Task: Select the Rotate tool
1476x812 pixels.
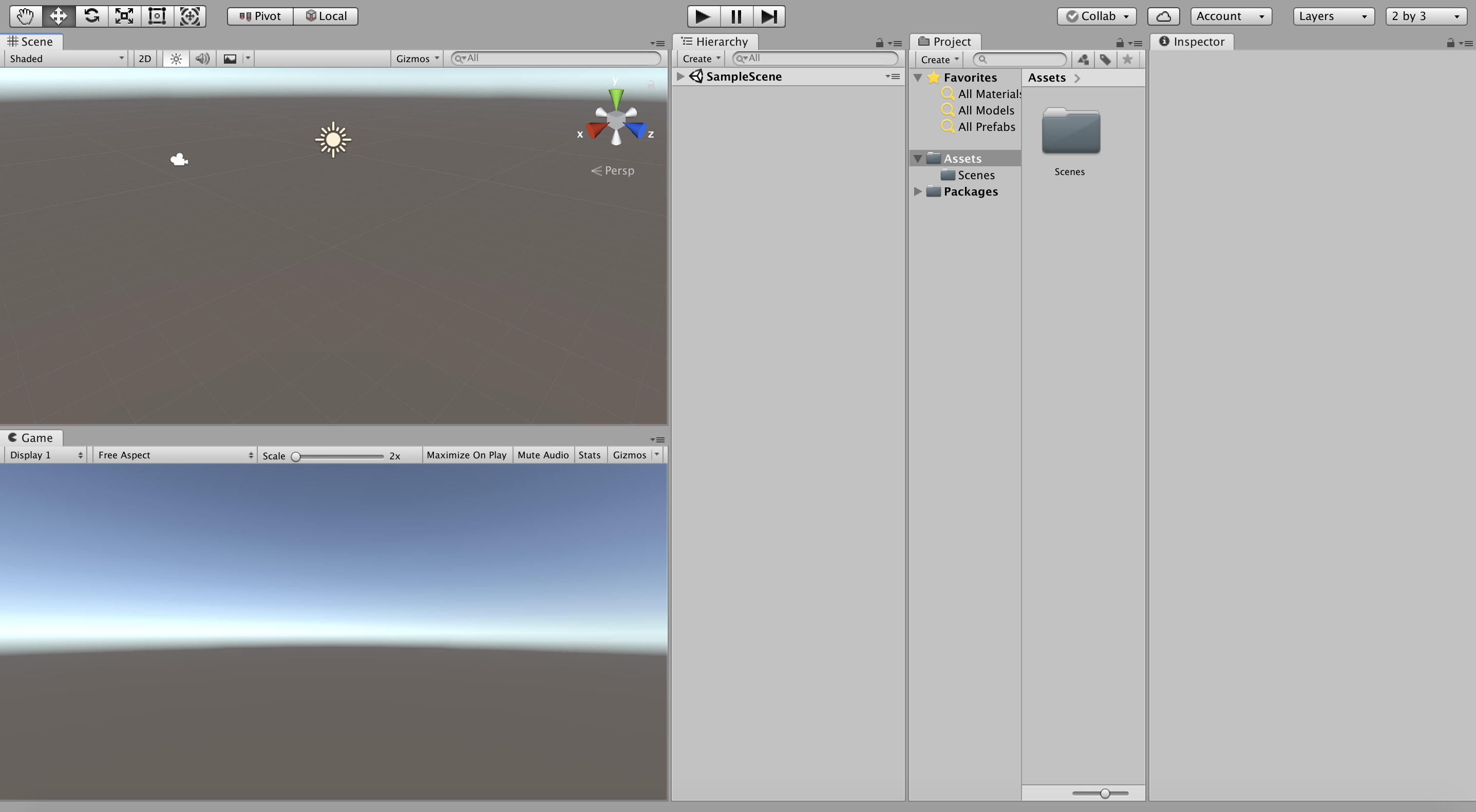Action: coord(92,16)
